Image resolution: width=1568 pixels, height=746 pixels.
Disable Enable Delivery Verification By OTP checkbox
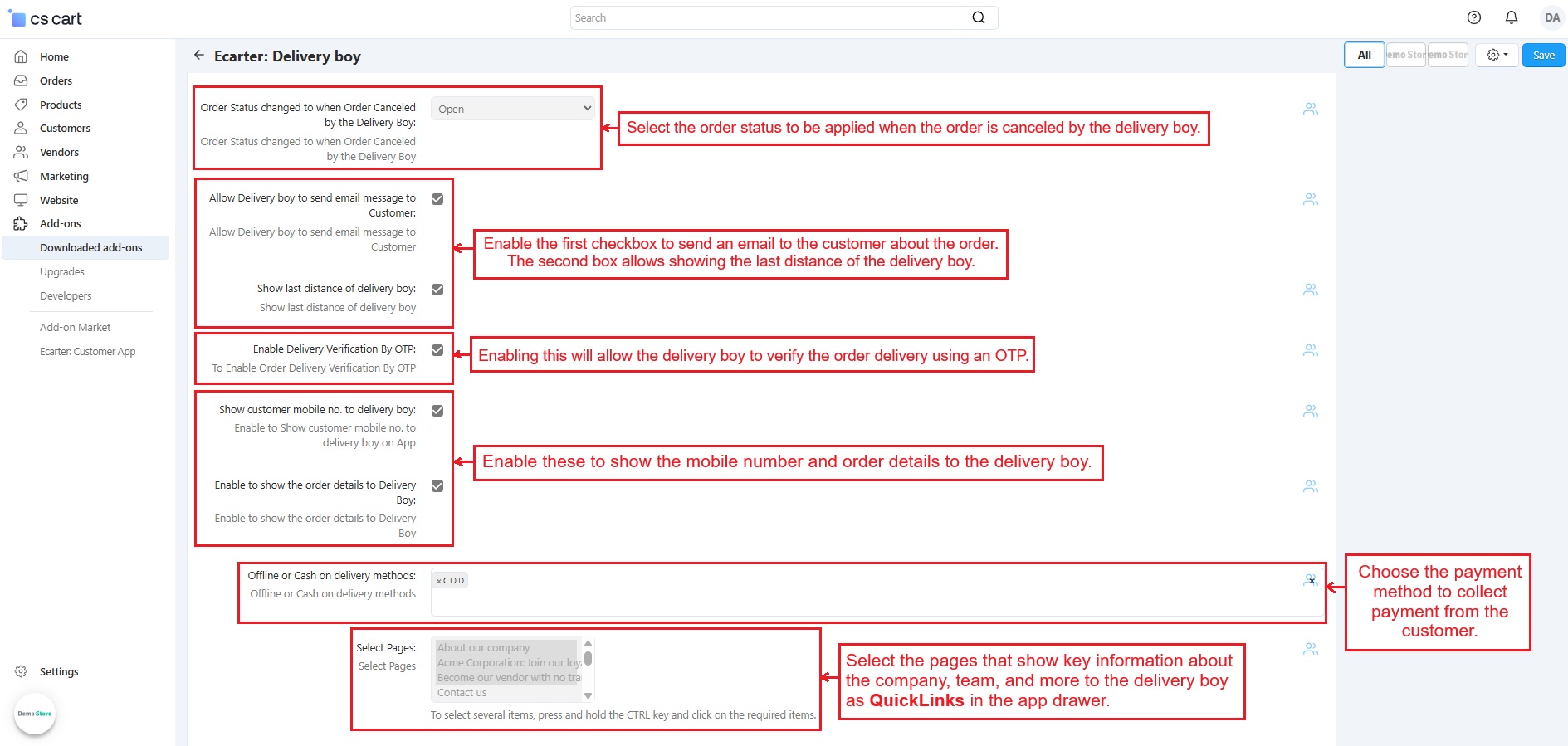[x=437, y=350]
